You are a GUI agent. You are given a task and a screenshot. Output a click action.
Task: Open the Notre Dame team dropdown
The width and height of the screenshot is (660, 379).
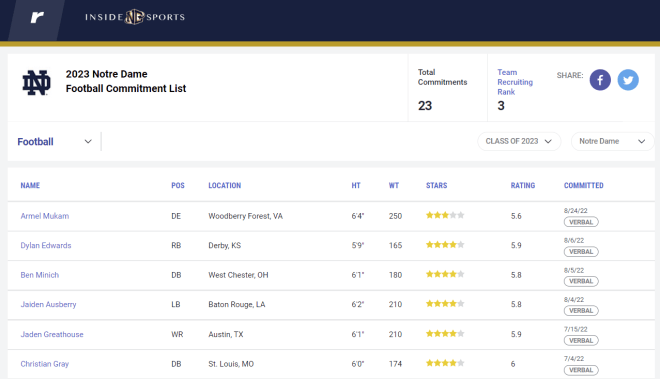tap(612, 141)
